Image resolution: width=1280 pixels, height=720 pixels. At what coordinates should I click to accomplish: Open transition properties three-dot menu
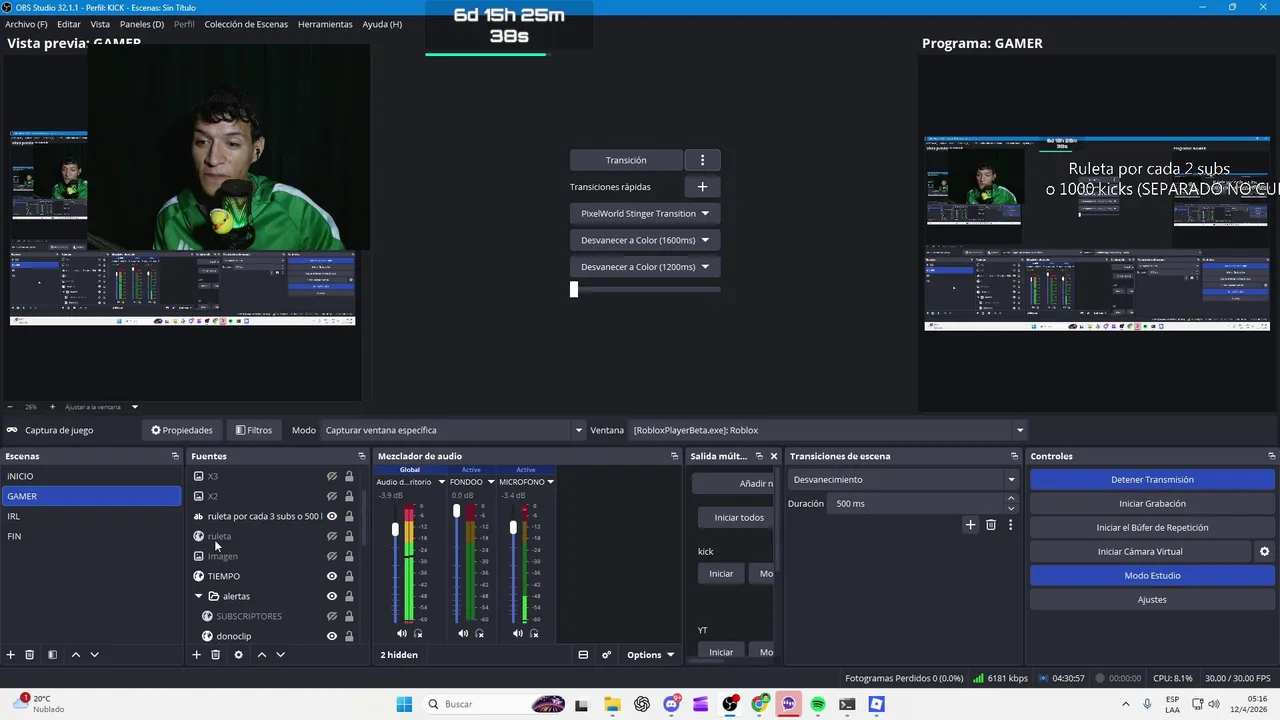pos(1010,525)
